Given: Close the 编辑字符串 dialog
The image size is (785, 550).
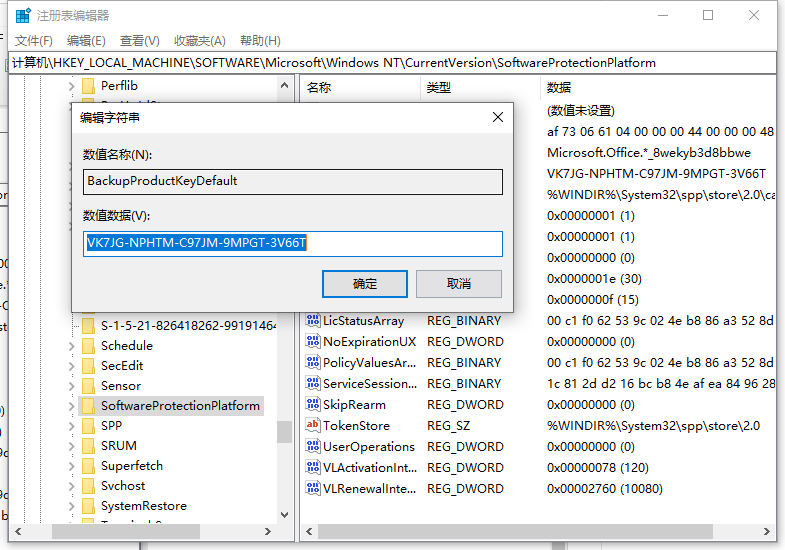Looking at the screenshot, I should tap(497, 118).
